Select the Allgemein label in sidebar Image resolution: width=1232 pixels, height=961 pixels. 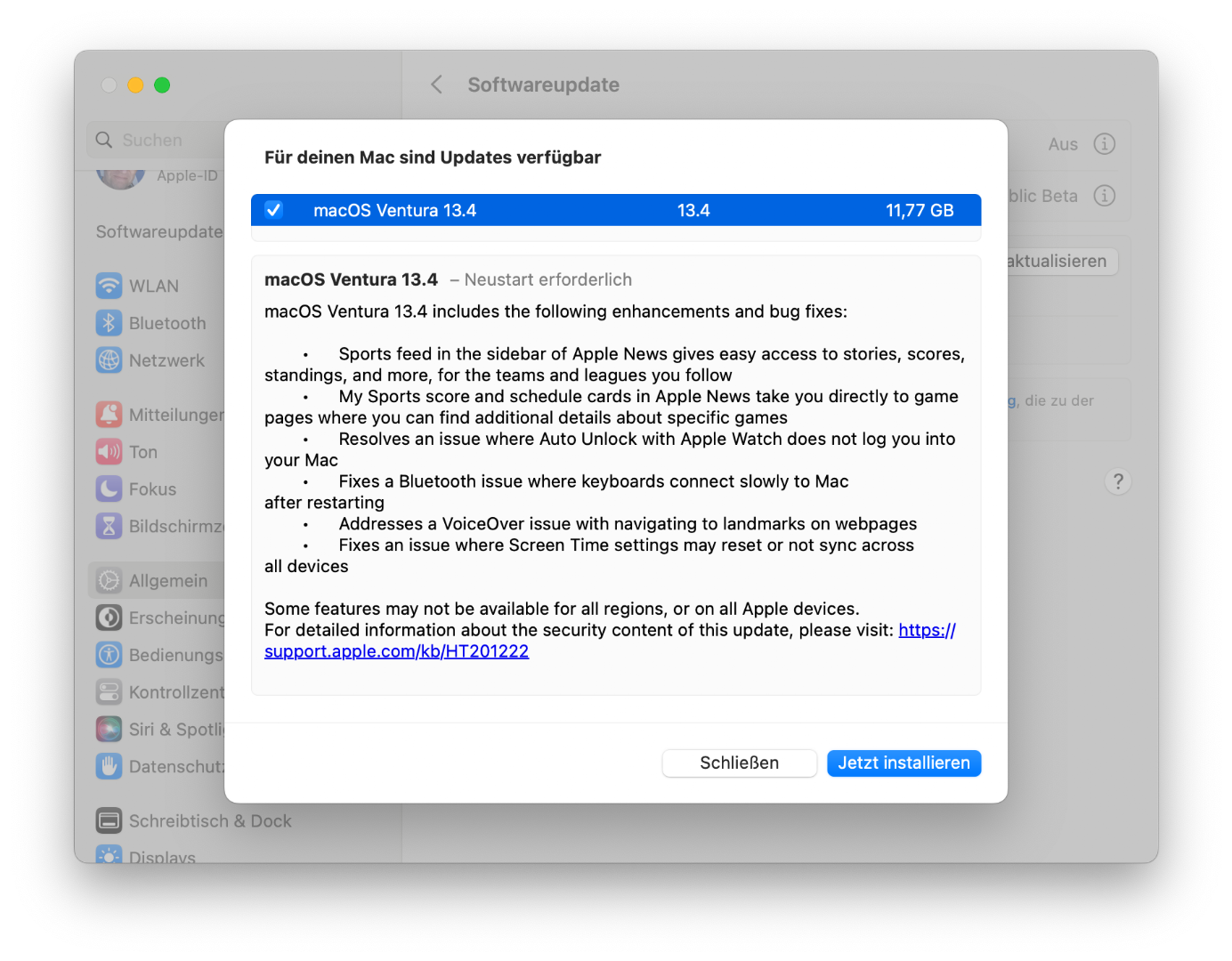(168, 582)
